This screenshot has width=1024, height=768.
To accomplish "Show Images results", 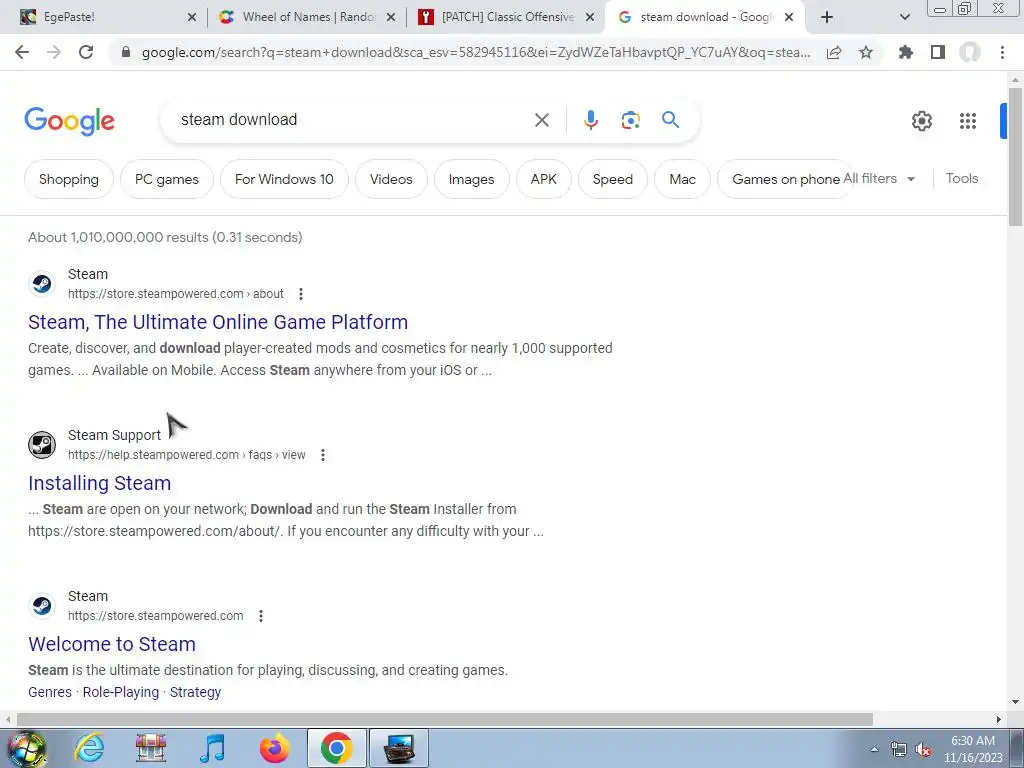I will [x=472, y=179].
